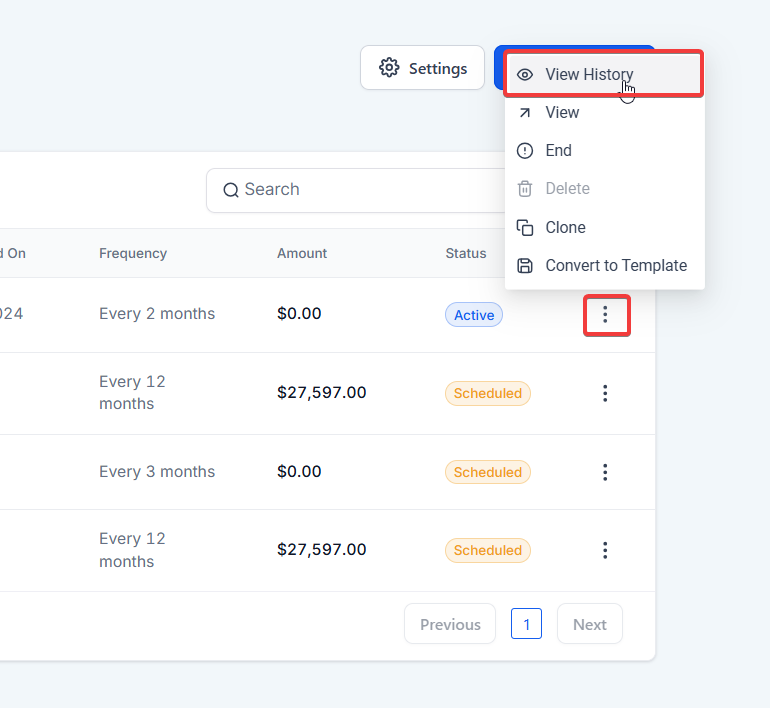Choose Convert to Template menu option
The image size is (770, 708).
point(616,266)
